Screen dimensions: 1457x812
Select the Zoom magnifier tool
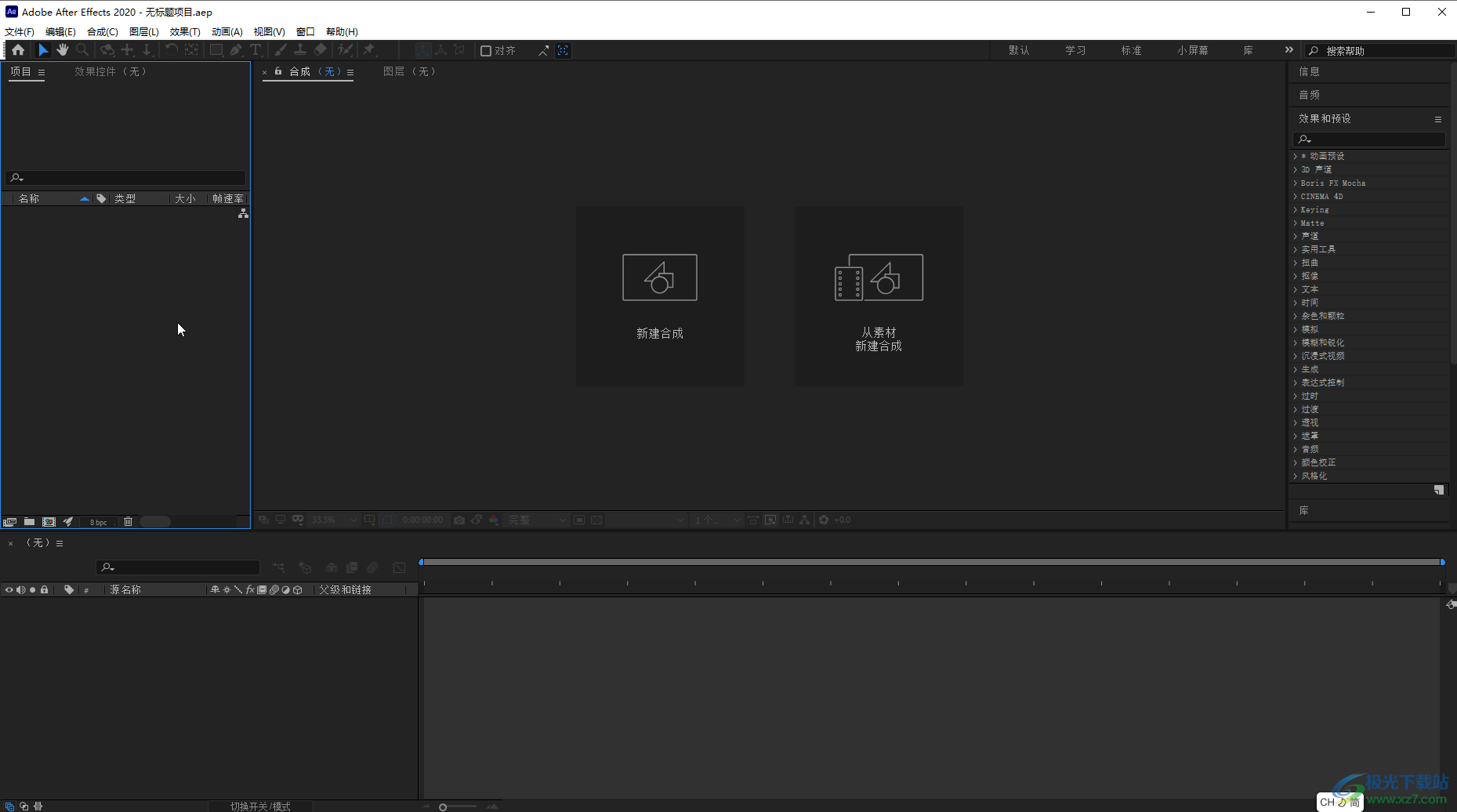coord(82,50)
